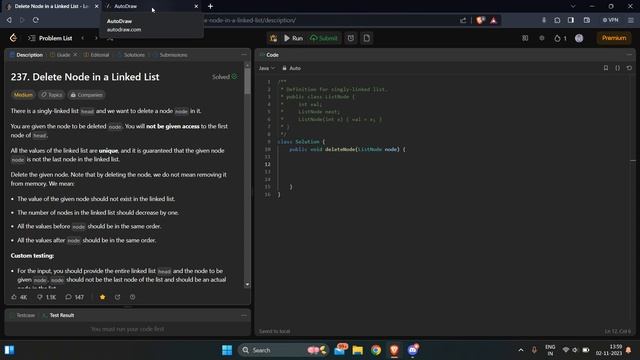Viewport: 640px width, 360px height.
Task: View the streak flame counter
Action: click(x=560, y=38)
